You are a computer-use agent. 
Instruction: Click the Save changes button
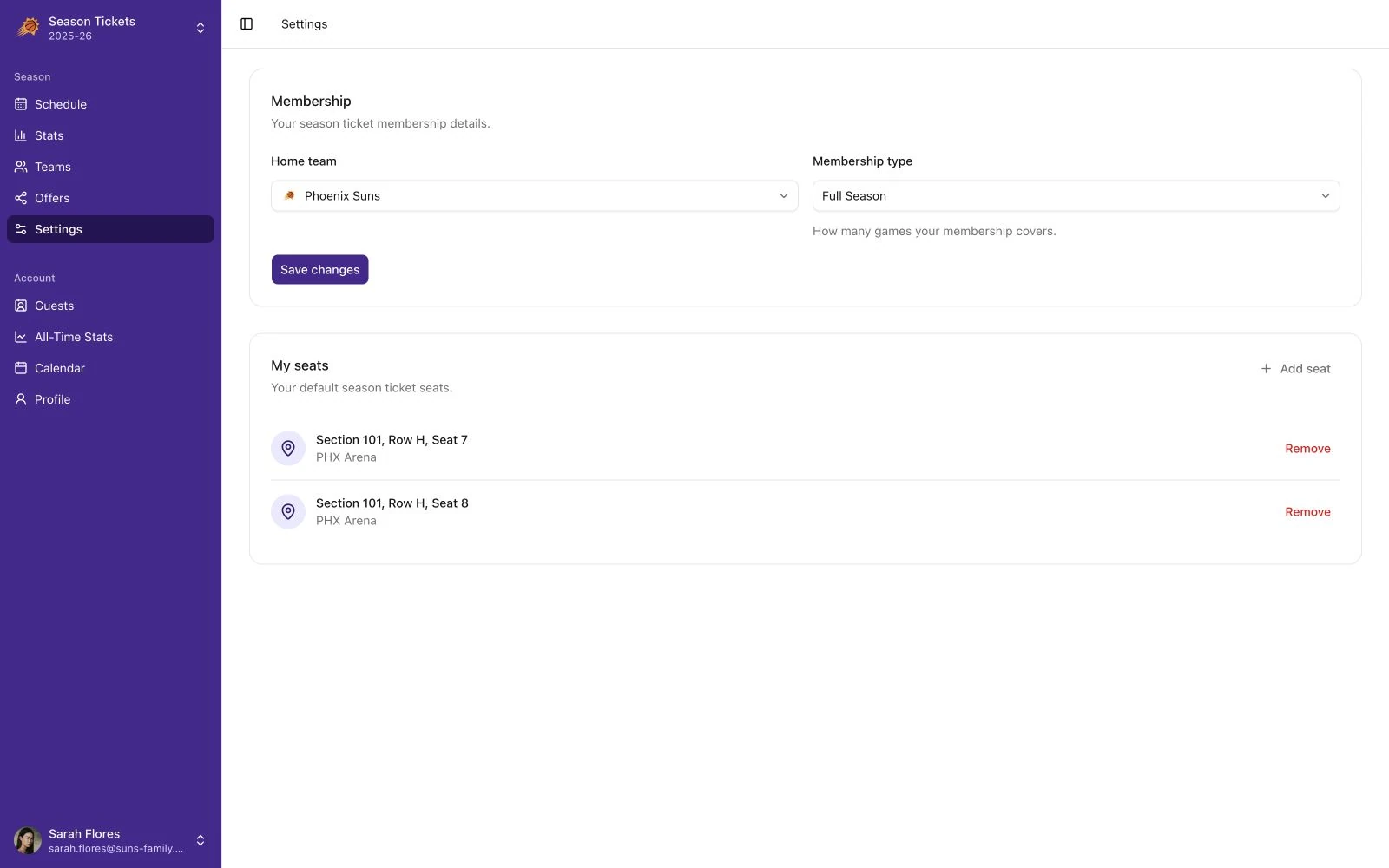[x=319, y=269]
